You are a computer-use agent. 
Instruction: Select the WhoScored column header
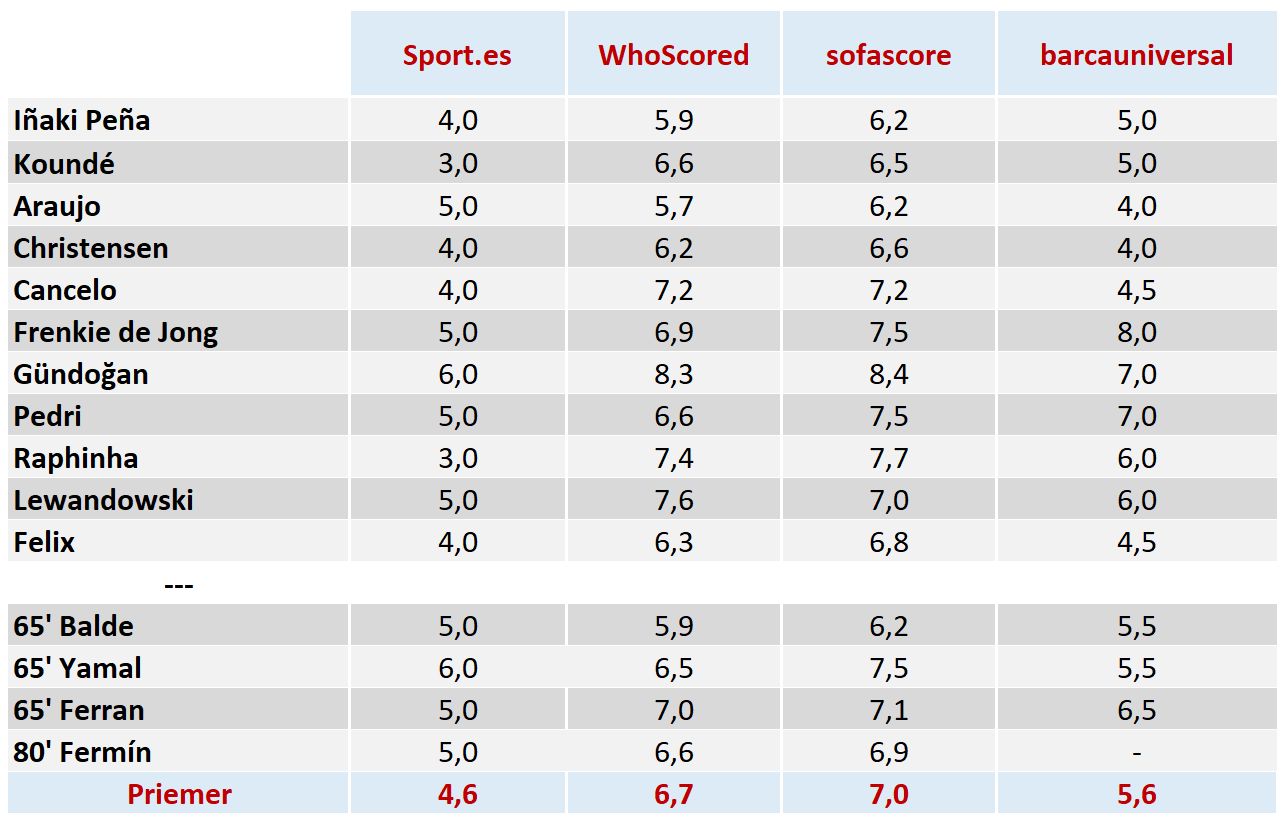point(673,55)
